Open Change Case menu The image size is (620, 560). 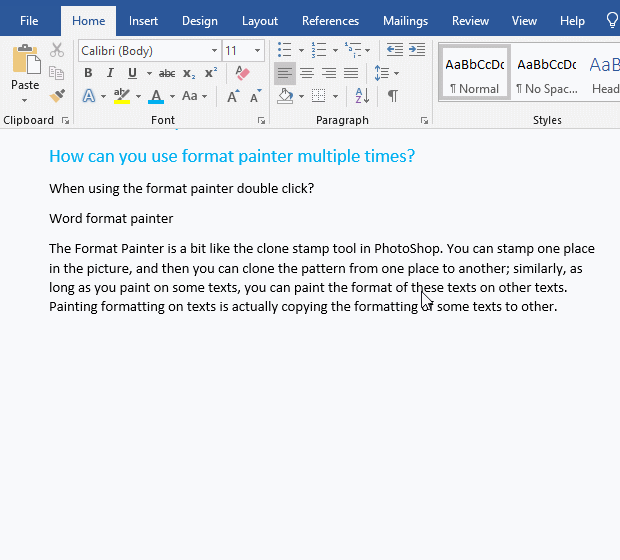(x=190, y=96)
